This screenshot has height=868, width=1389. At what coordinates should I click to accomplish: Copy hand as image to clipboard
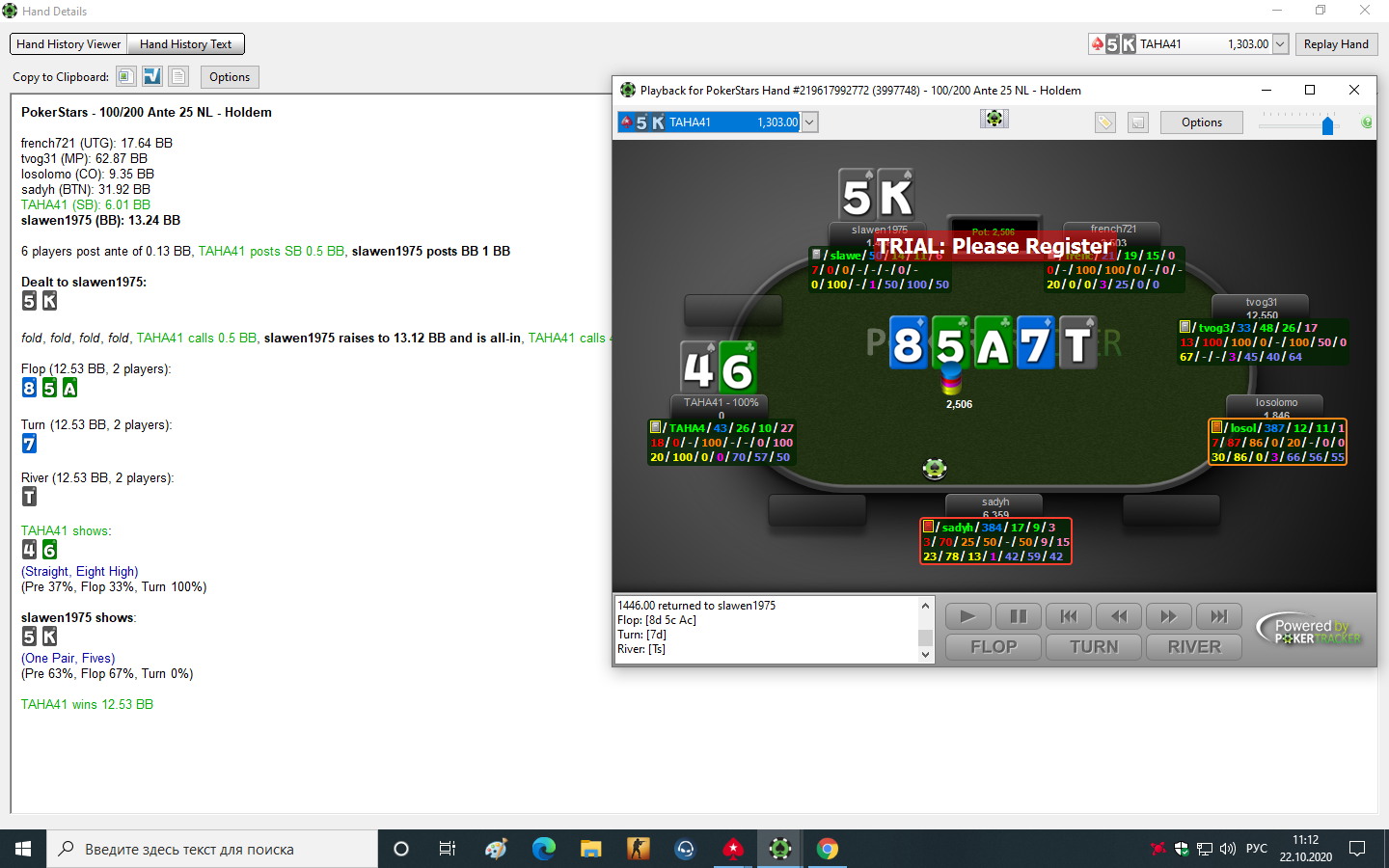coord(125,76)
